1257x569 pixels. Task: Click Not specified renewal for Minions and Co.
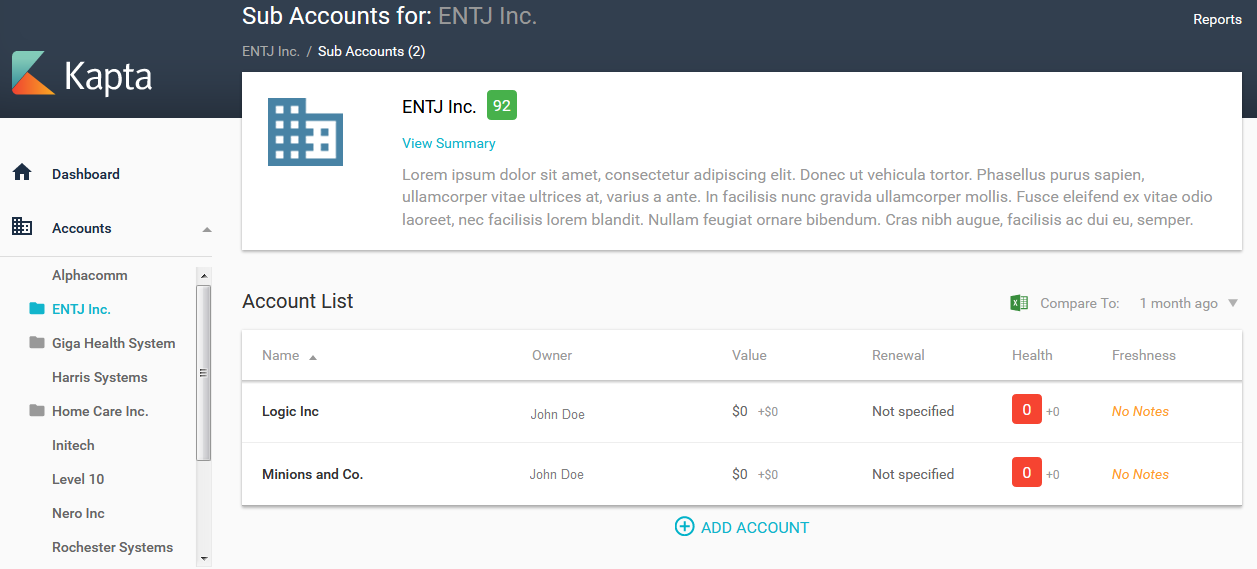913,474
